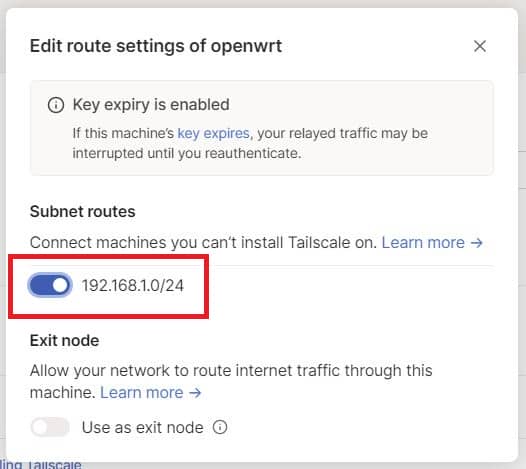This screenshot has height=469, width=526.
Task: Open Learn more under Subnet routes
Action: [423, 242]
